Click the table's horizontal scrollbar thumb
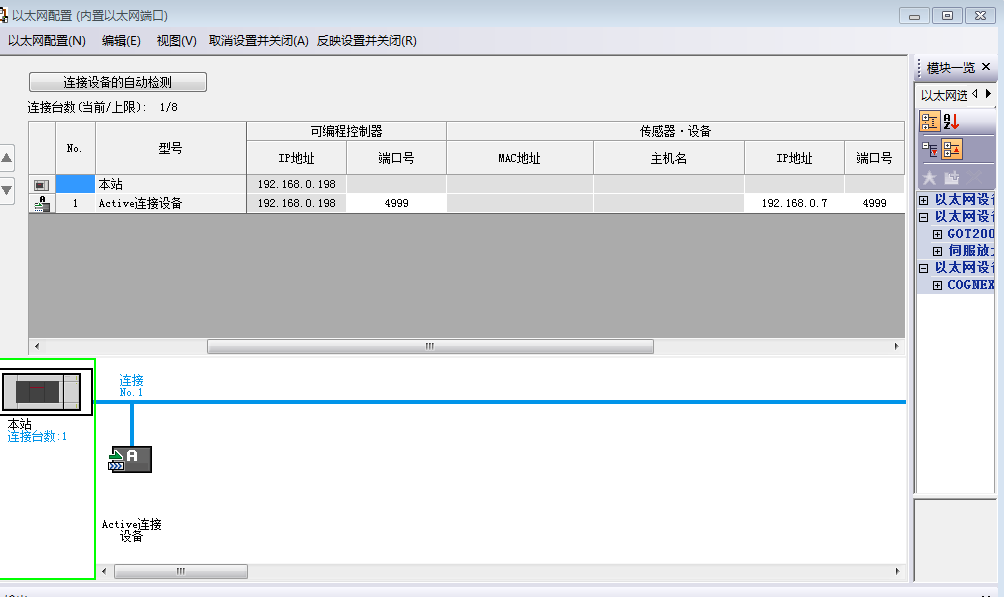The width and height of the screenshot is (1004, 597). tap(430, 347)
